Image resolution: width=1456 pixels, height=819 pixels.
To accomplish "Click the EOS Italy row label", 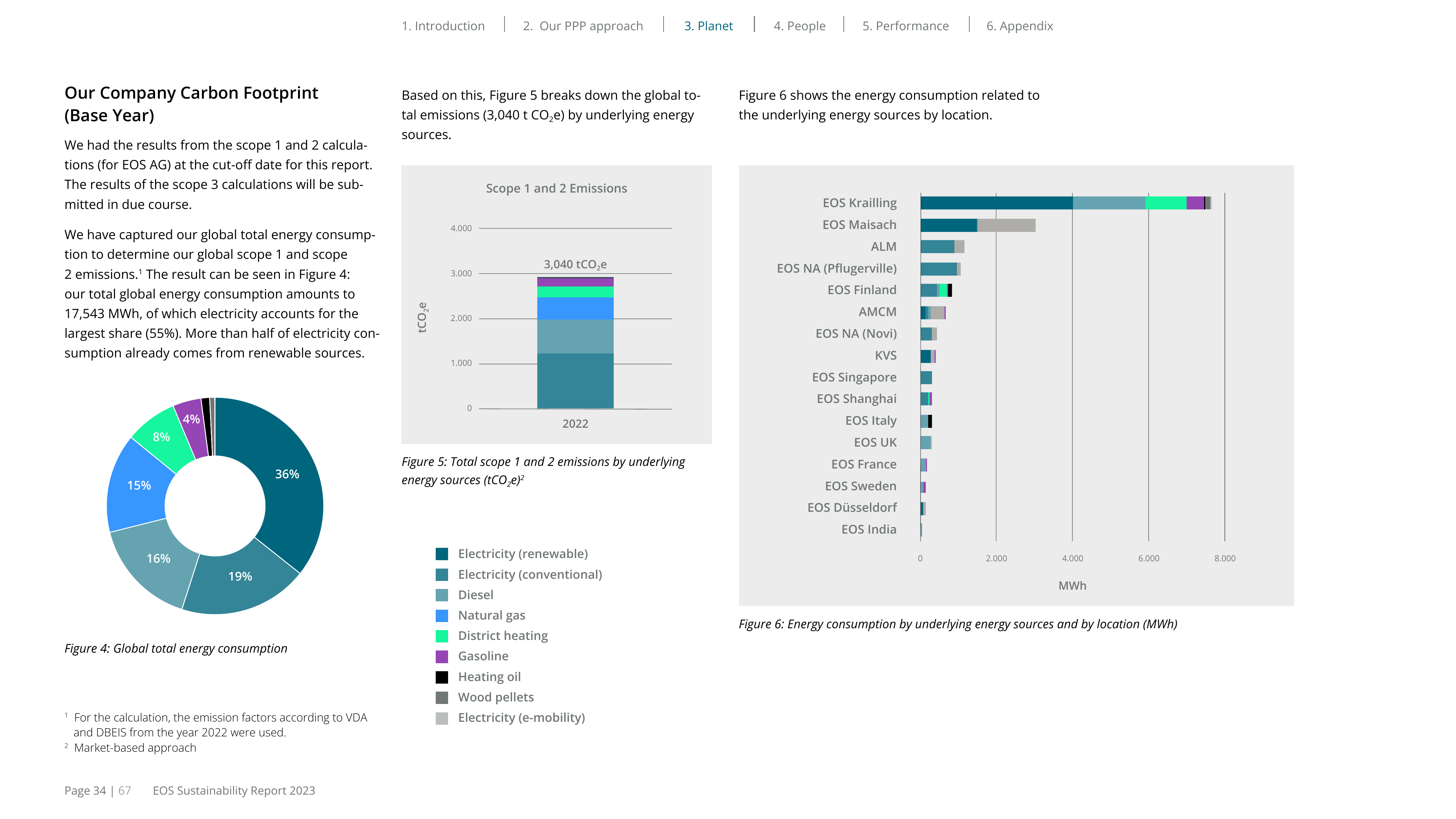I will (x=871, y=420).
